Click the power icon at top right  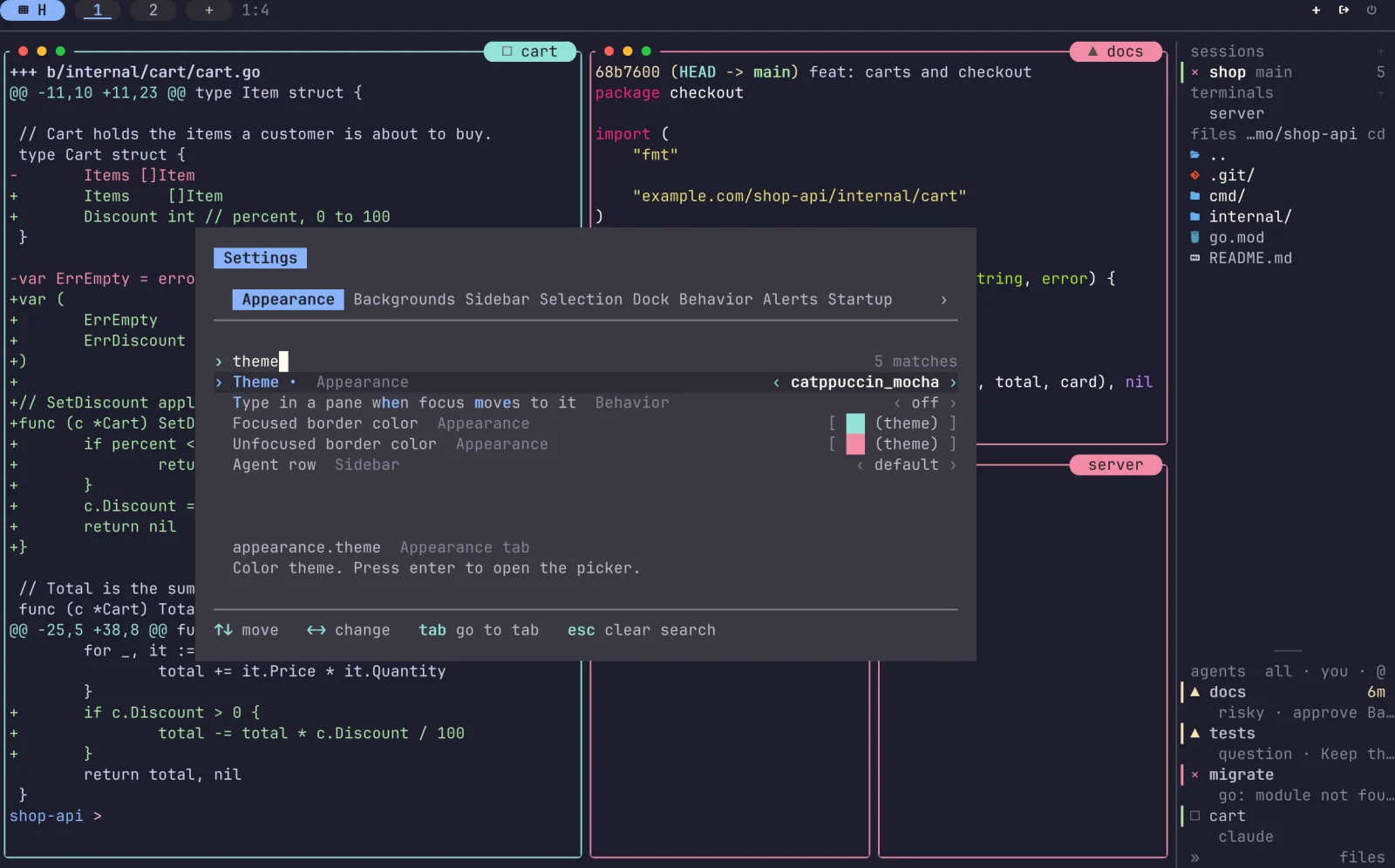(x=1371, y=10)
